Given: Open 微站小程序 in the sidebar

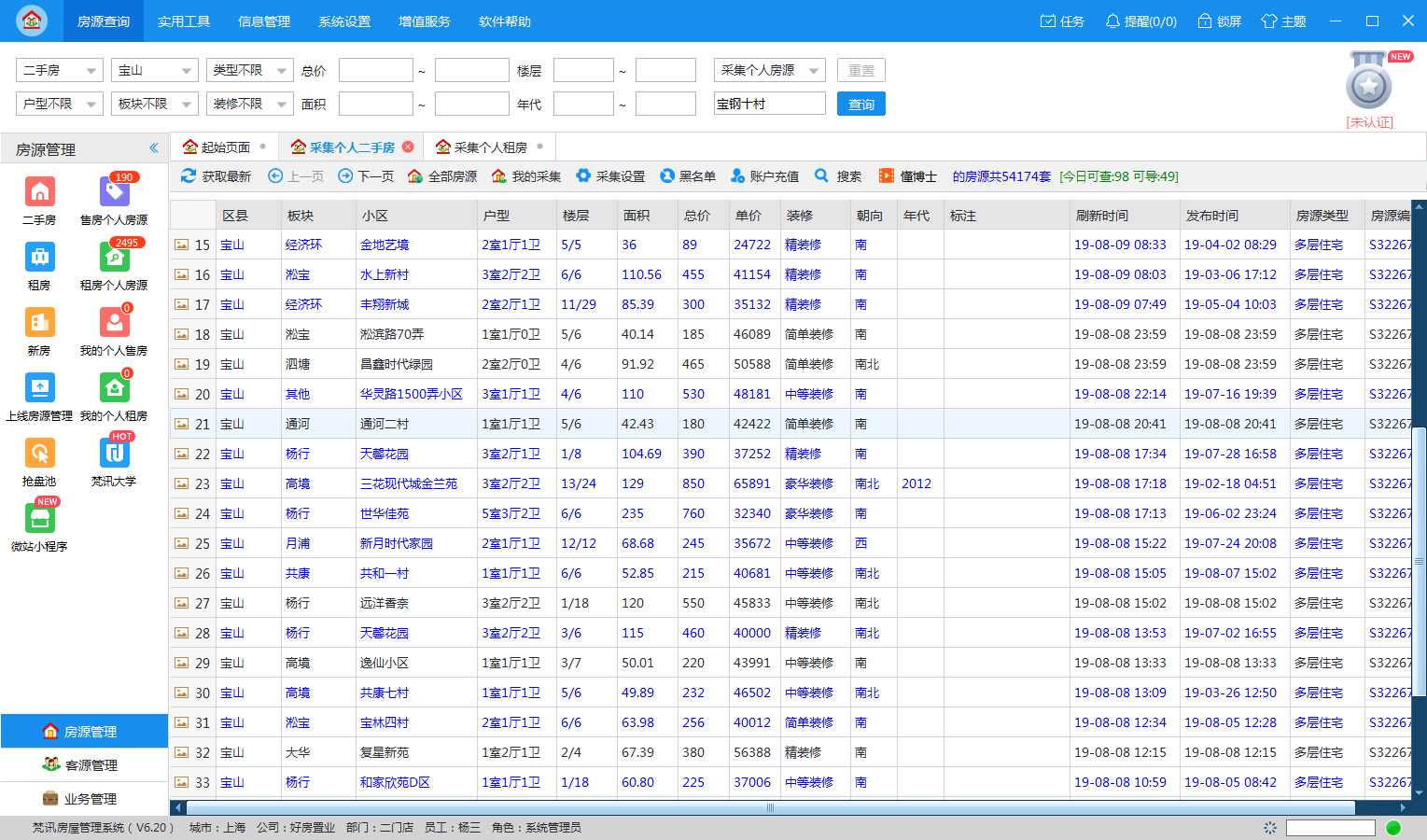Looking at the screenshot, I should [x=39, y=527].
